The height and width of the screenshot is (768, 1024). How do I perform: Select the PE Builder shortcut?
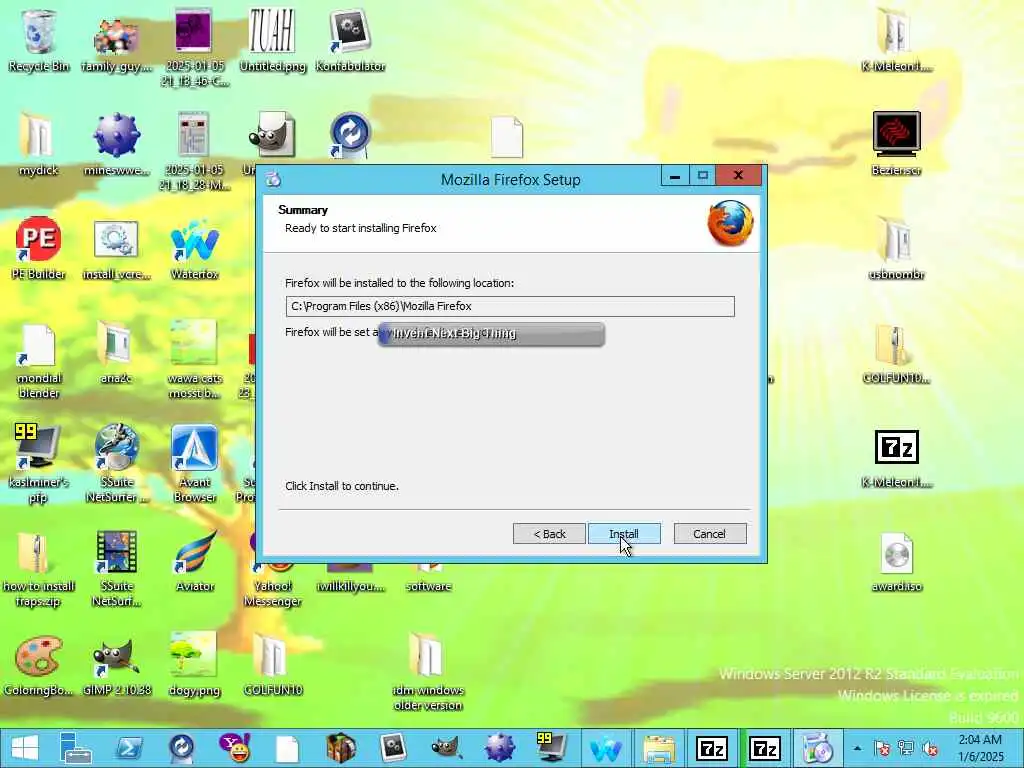tap(39, 248)
